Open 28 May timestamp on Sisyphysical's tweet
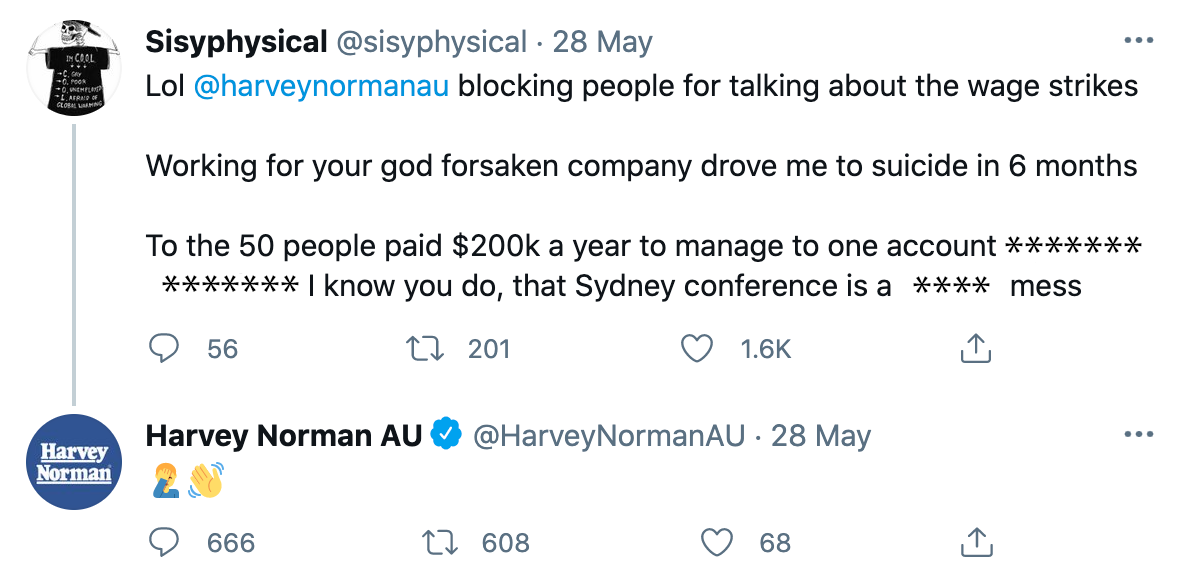 pos(602,42)
